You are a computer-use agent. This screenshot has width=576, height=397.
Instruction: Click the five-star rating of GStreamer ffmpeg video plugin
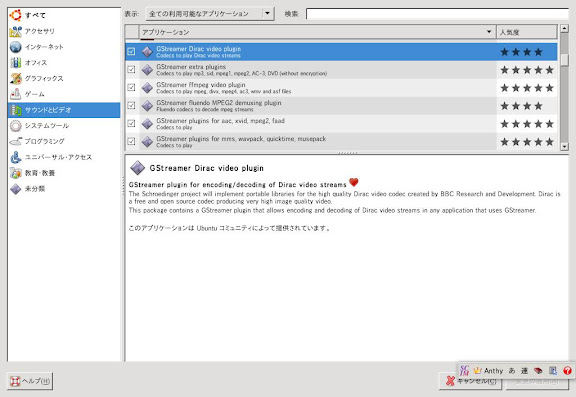tap(527, 88)
